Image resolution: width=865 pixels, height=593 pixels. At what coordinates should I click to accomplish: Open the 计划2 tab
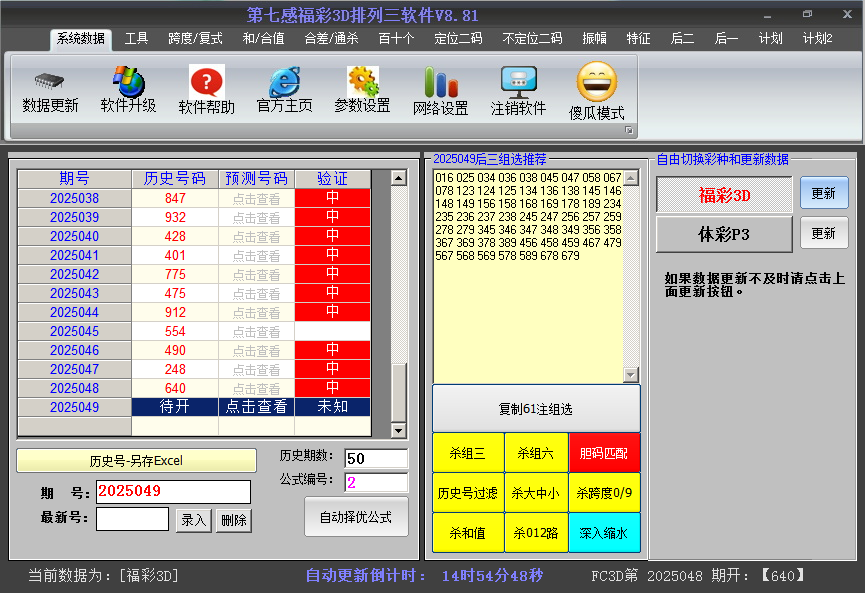818,39
